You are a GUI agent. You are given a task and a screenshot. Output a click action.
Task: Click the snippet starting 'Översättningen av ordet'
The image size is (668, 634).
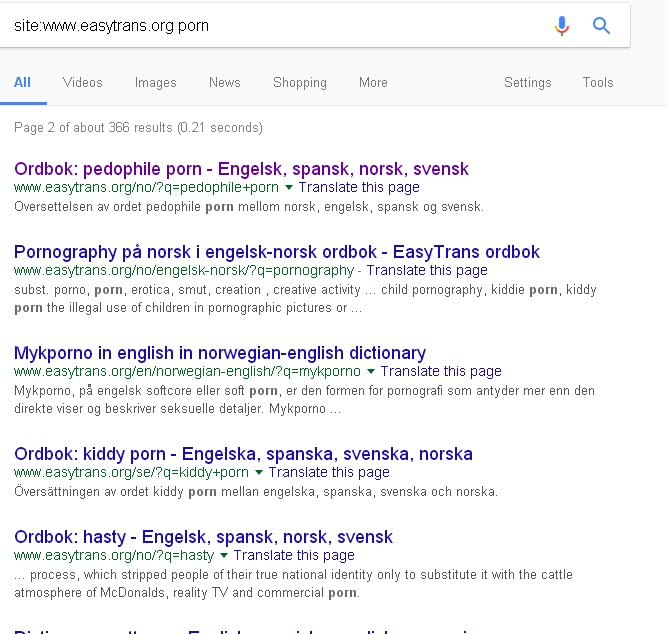click(256, 492)
